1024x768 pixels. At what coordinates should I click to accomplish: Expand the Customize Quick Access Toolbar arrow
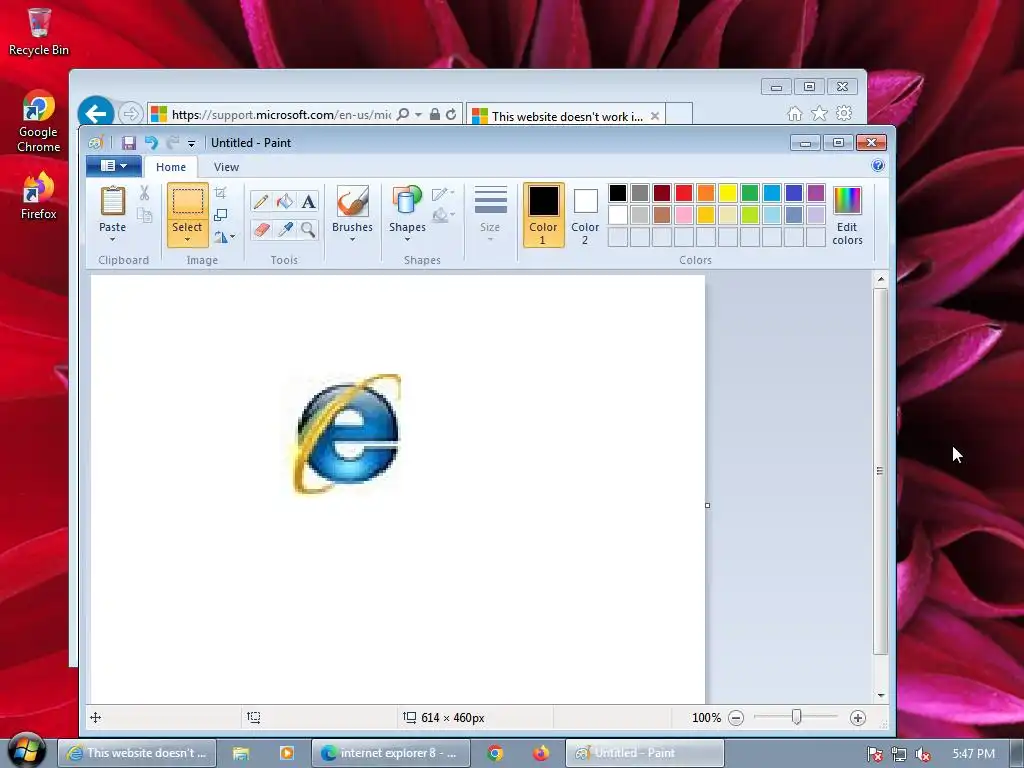pos(191,144)
